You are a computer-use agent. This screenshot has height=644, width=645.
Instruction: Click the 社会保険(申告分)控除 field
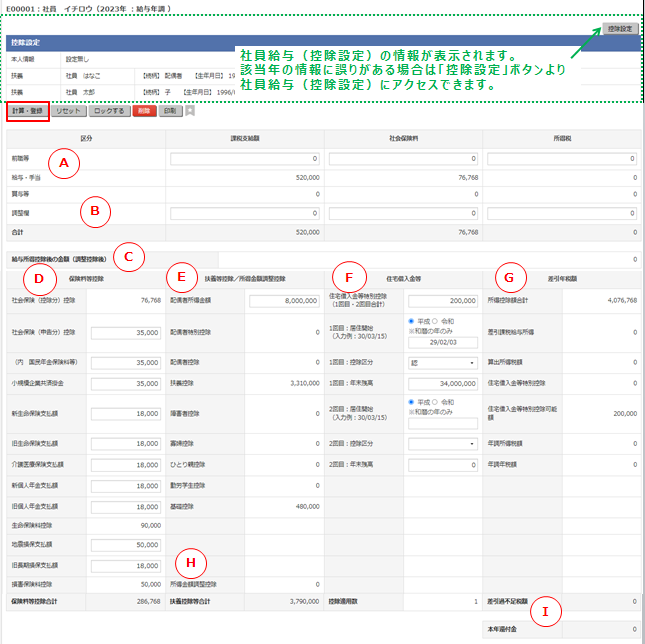tap(126, 333)
